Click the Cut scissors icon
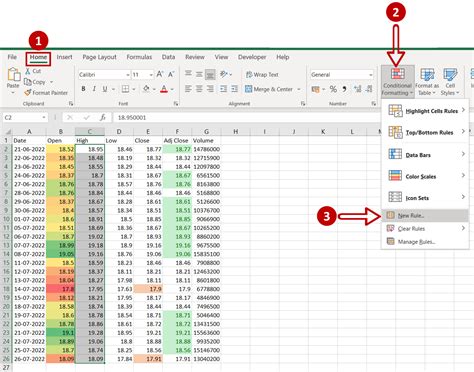Viewport: 474px width, 372px height. tap(28, 71)
